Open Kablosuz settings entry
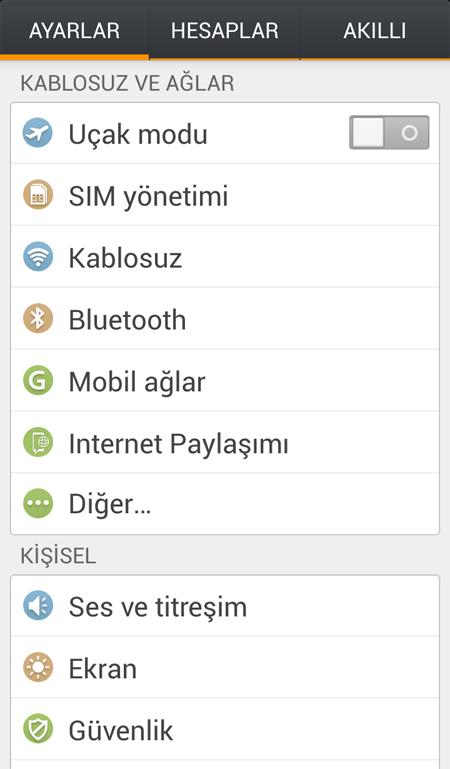Viewport: 450px width, 769px height. (225, 256)
